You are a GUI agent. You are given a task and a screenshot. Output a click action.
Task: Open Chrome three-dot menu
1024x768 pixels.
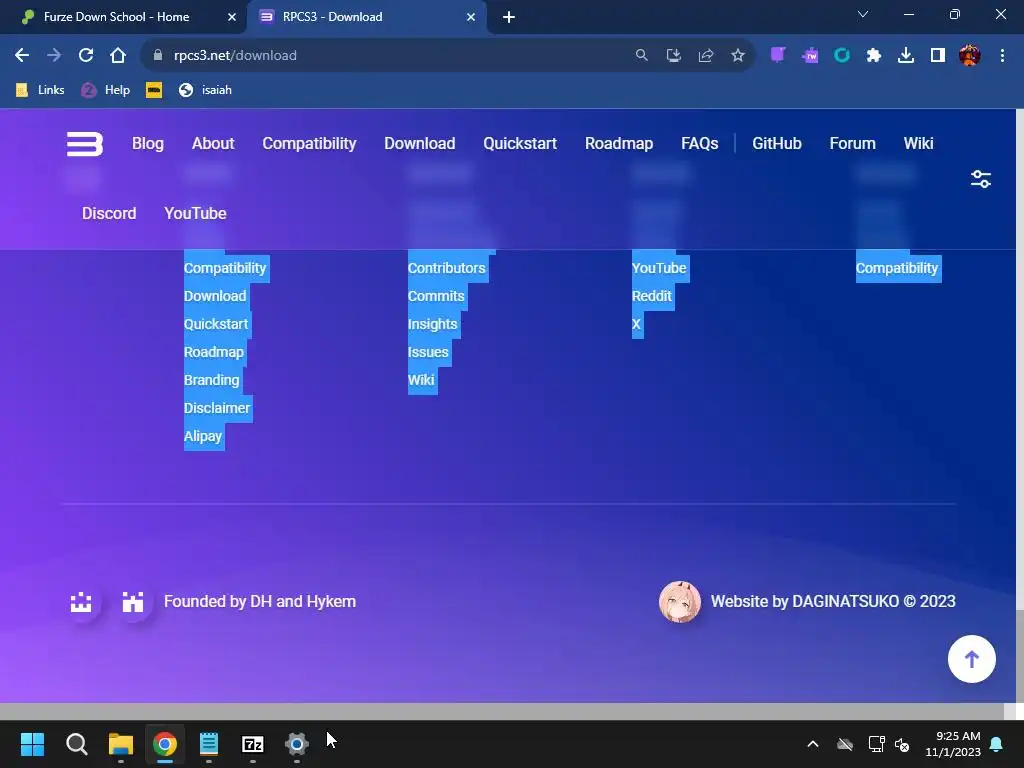click(1002, 56)
